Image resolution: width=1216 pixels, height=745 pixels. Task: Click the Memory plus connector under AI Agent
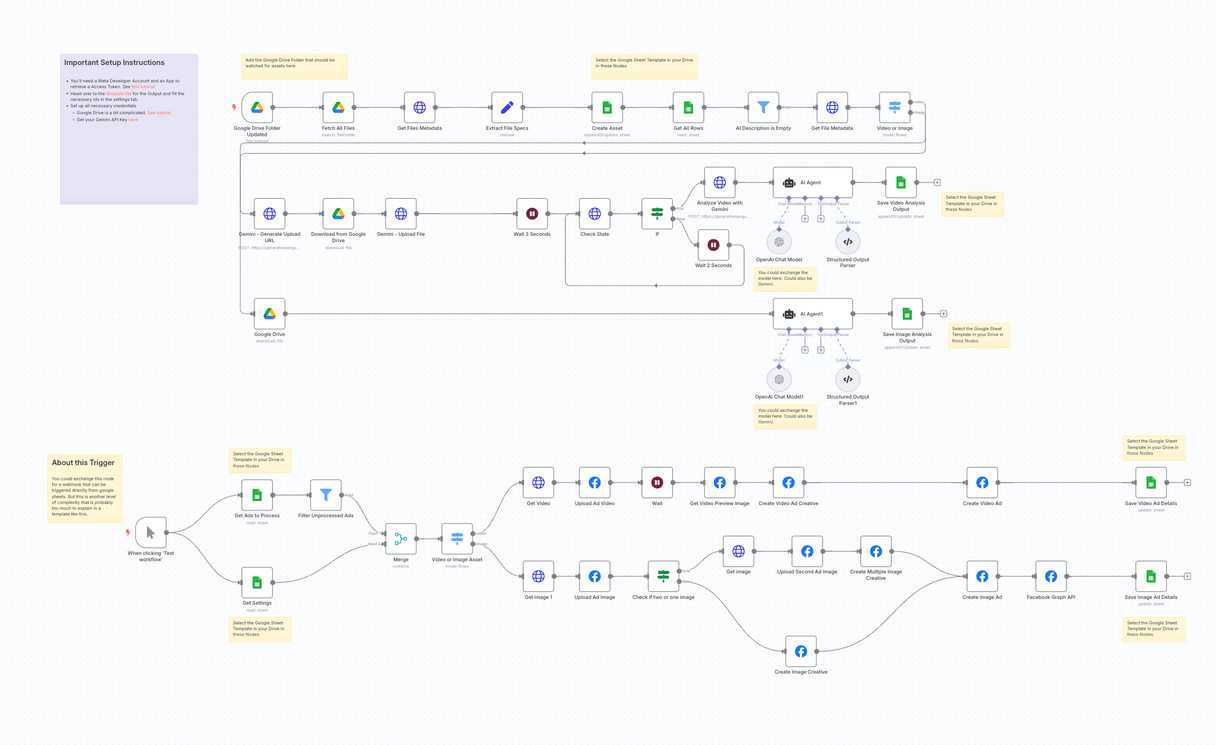[804, 218]
